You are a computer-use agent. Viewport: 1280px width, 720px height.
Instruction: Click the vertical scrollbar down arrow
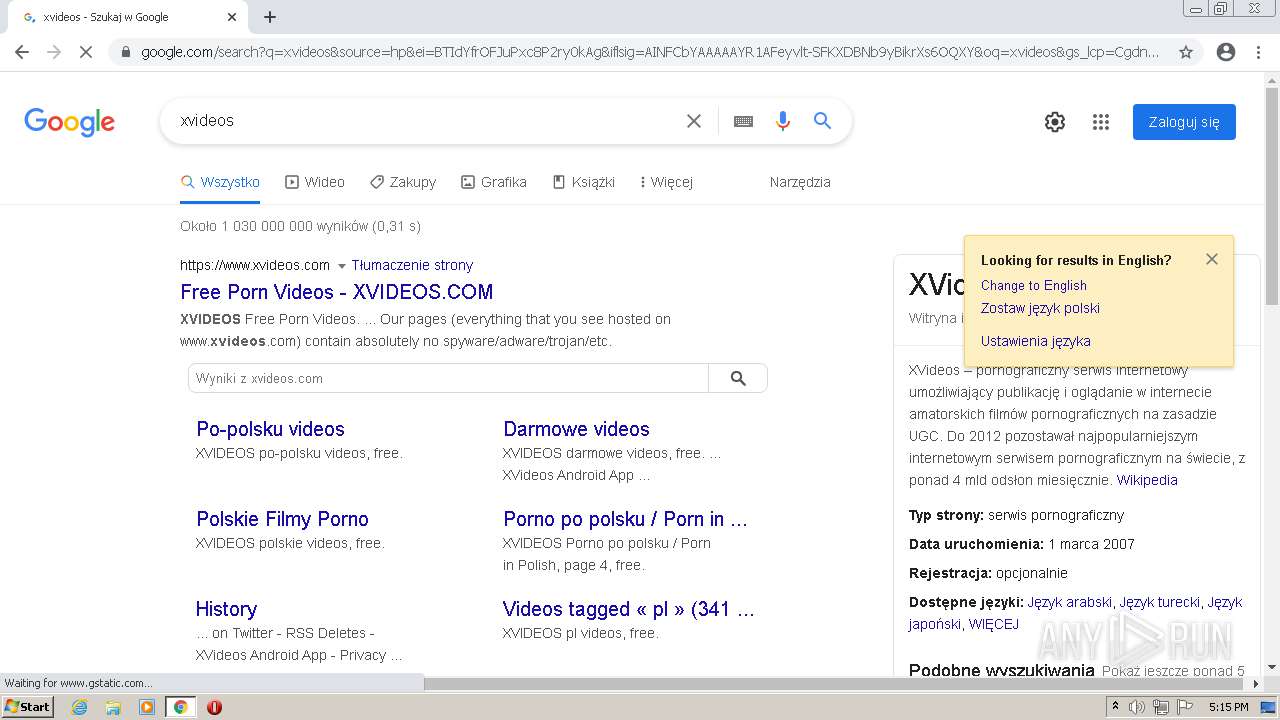coord(1272,667)
